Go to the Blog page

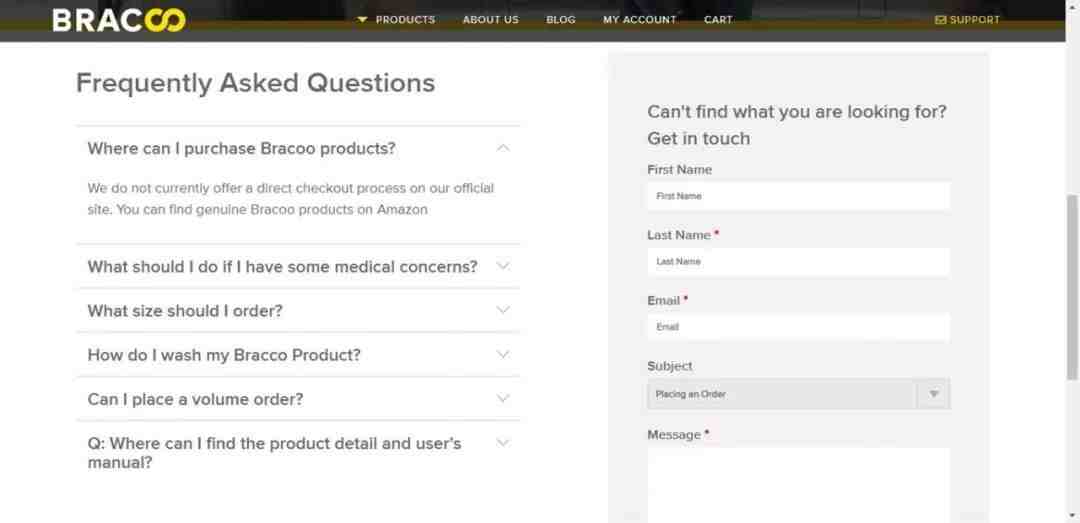click(561, 20)
